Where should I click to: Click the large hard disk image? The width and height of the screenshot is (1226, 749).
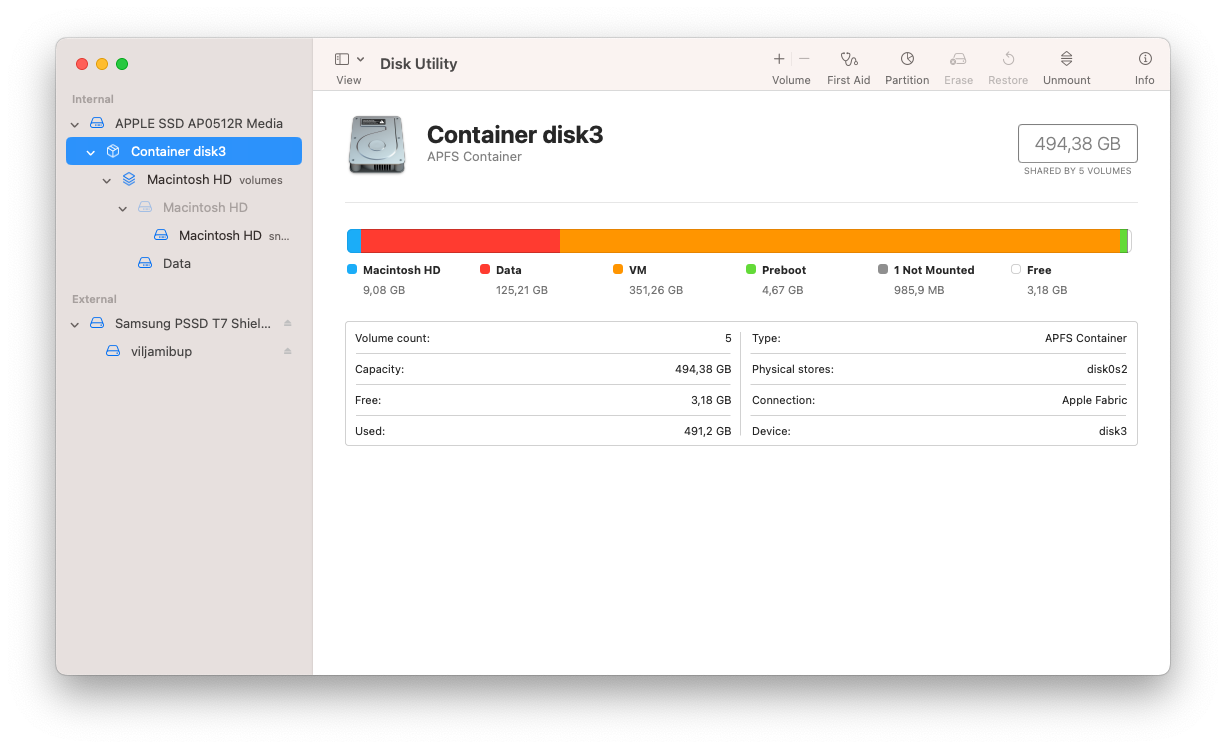[377, 145]
